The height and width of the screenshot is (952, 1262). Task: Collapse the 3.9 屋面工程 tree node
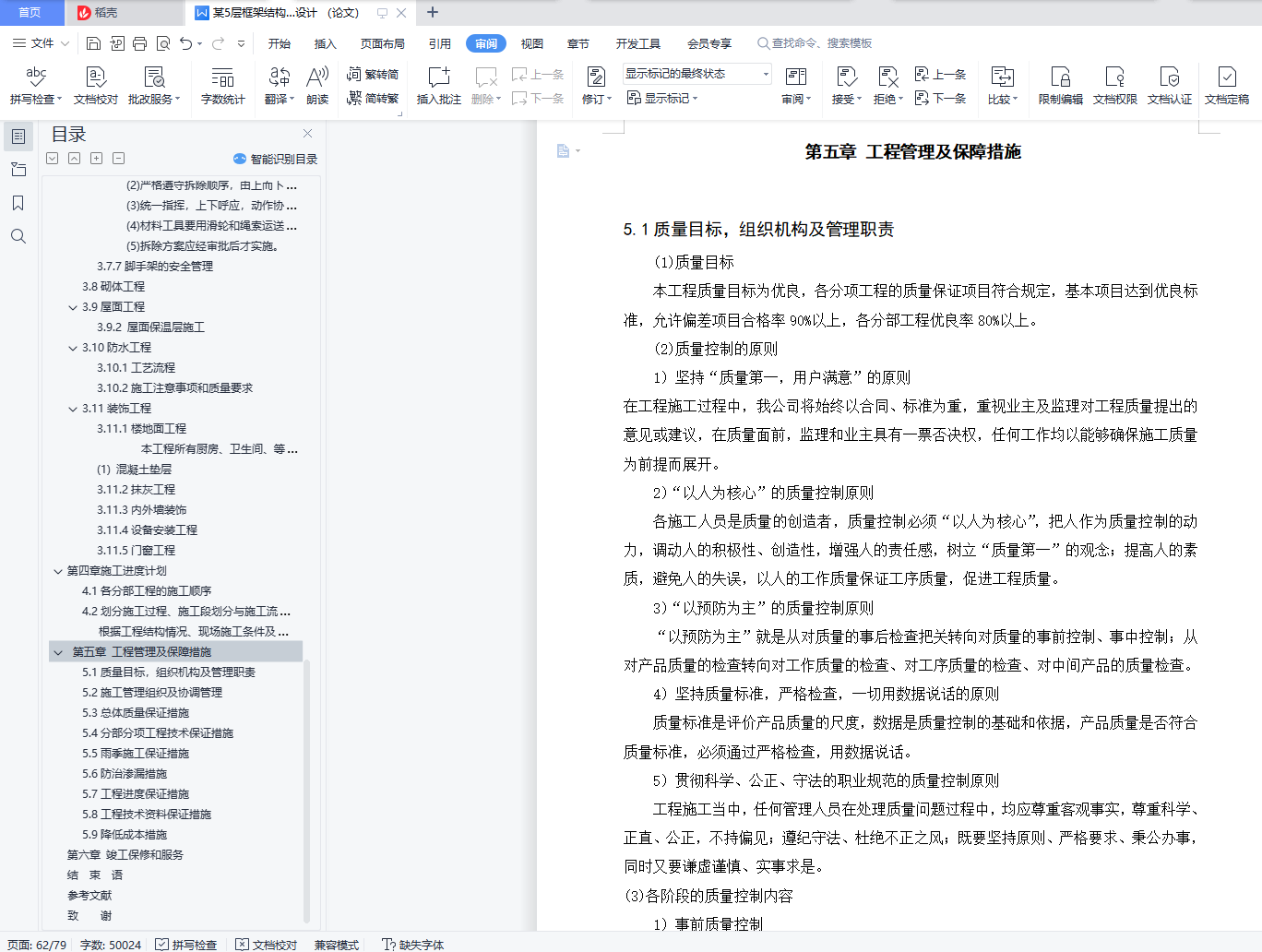73,307
